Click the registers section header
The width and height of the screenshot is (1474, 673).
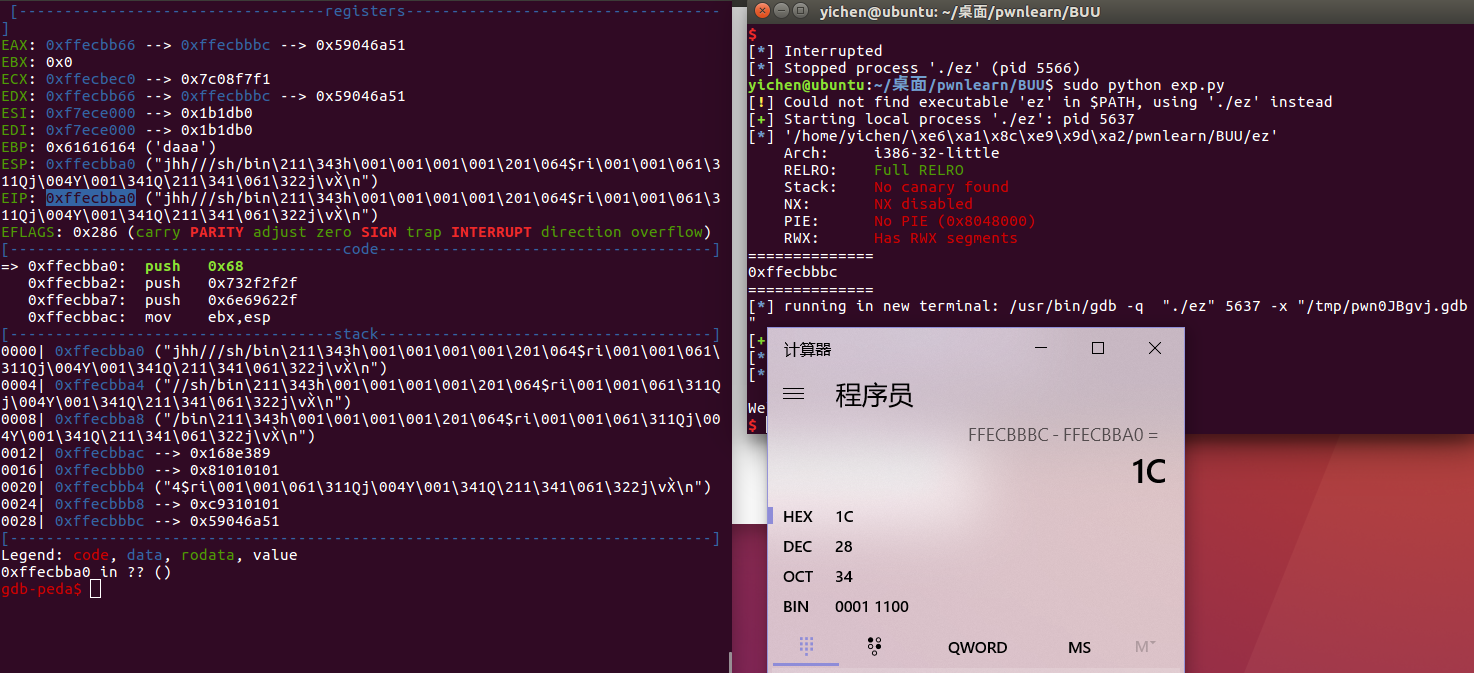pyautogui.click(x=365, y=12)
